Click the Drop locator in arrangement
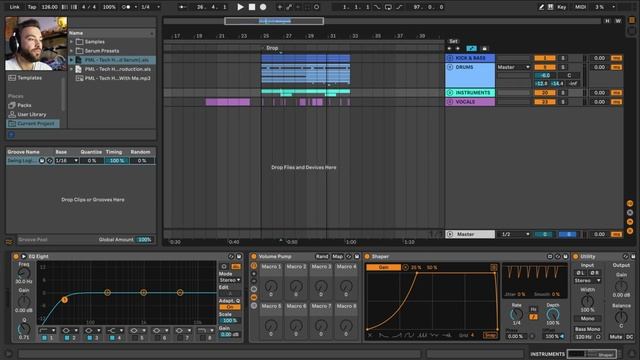Image resolution: width=640 pixels, height=360 pixels. (x=272, y=48)
